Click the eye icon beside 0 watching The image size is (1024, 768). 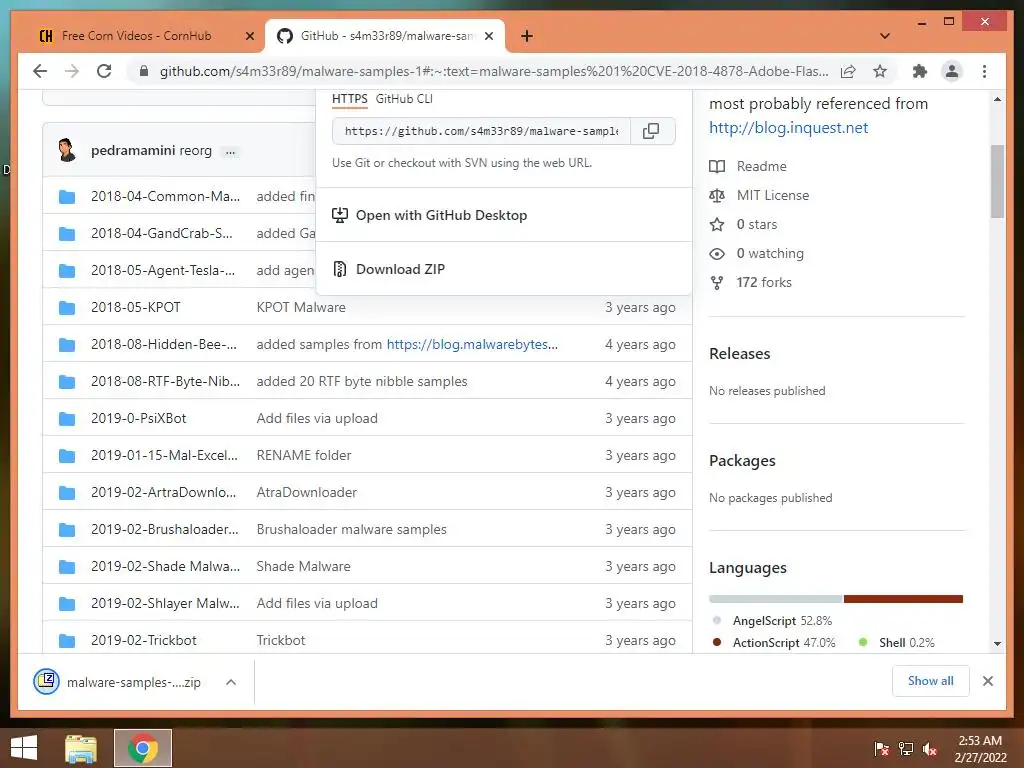tap(717, 253)
